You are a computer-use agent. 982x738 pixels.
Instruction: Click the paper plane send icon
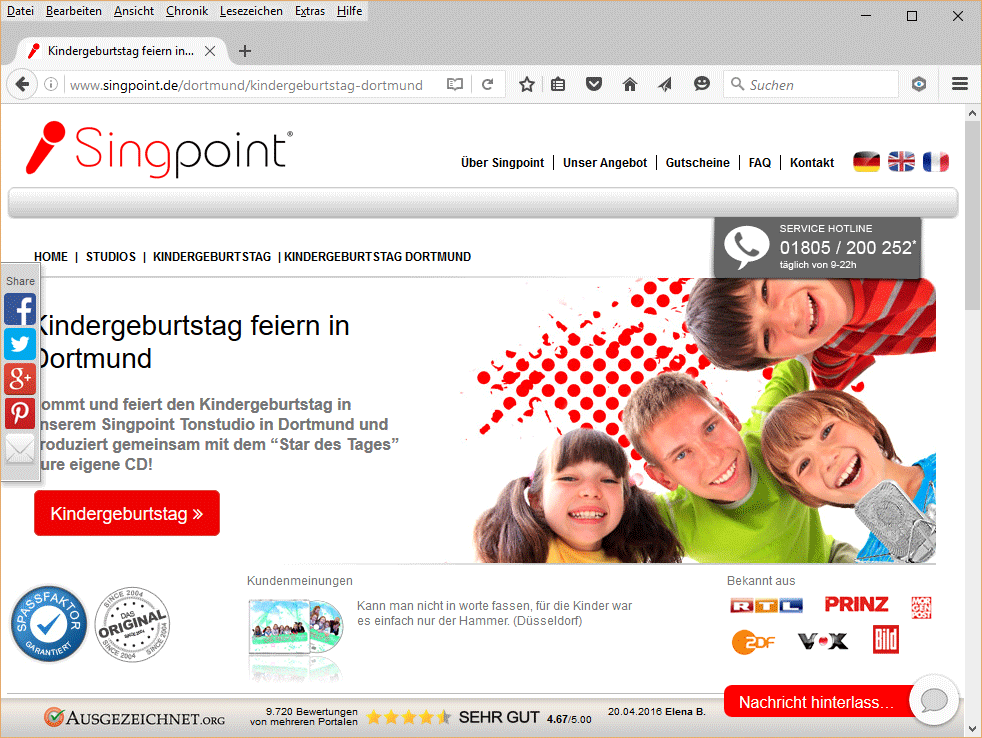pyautogui.click(x=665, y=84)
